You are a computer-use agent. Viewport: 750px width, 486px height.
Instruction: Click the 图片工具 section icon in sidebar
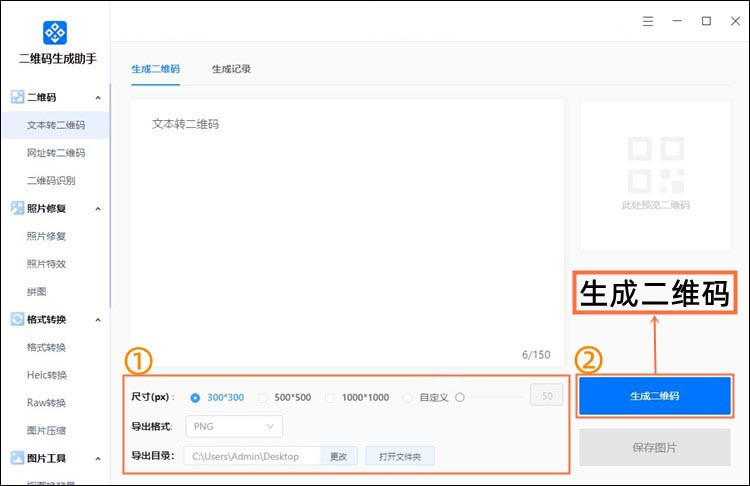[x=17, y=458]
